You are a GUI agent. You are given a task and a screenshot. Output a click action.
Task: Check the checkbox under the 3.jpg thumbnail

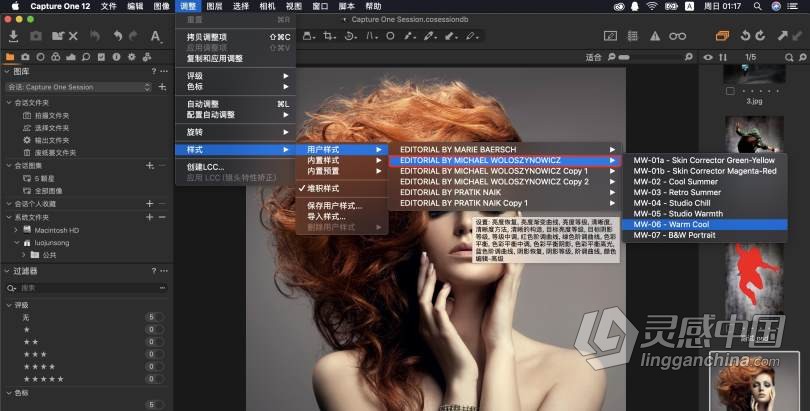pos(729,91)
